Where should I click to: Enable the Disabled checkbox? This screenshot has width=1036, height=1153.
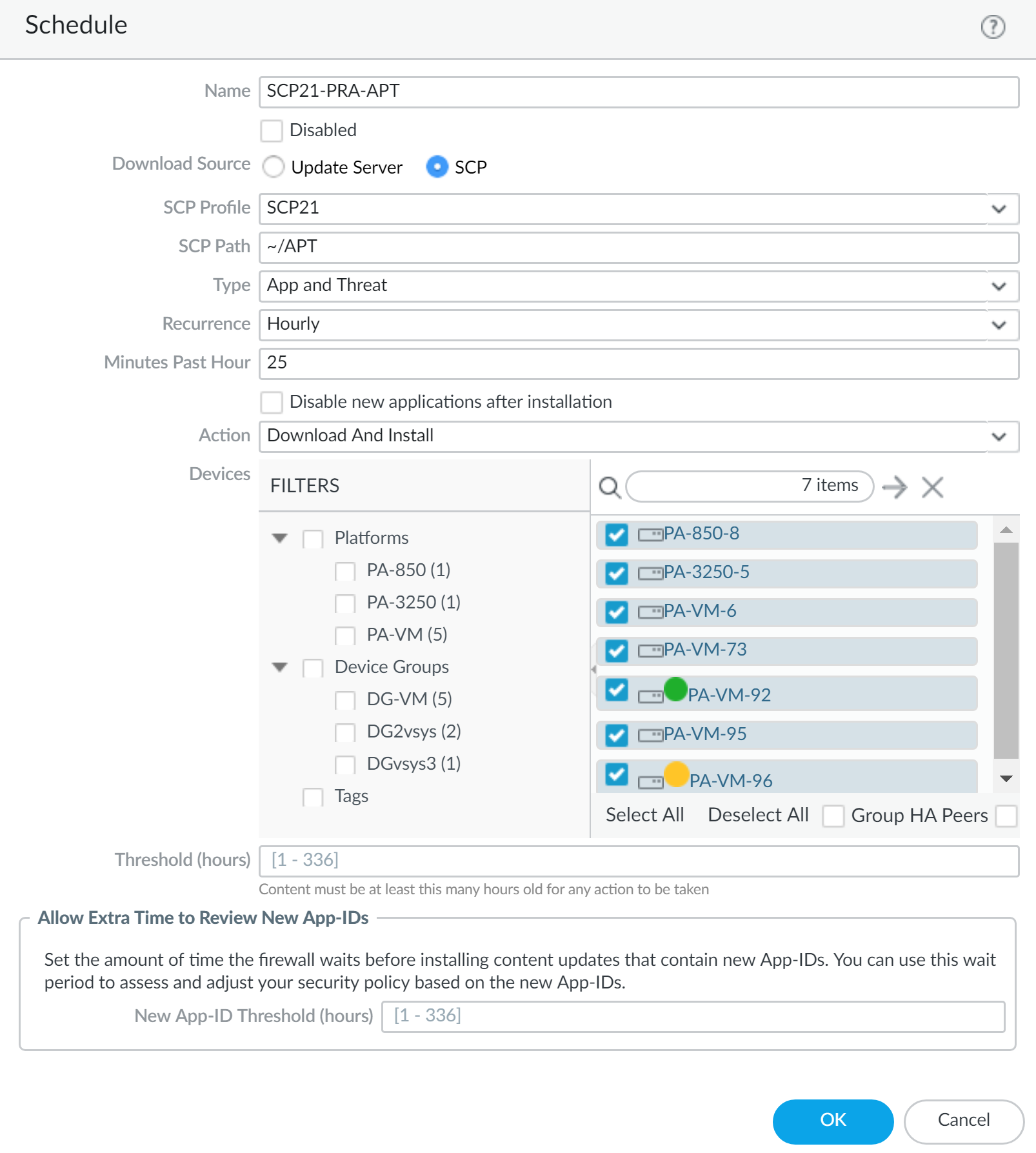(x=272, y=130)
